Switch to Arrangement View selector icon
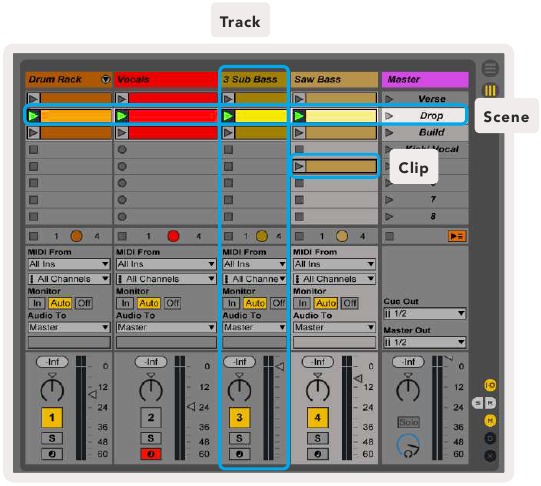 tap(490, 68)
